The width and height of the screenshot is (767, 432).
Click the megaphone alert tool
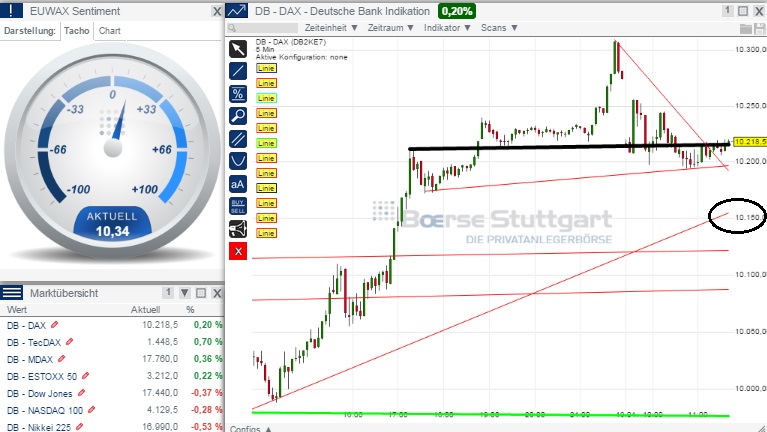(x=238, y=228)
